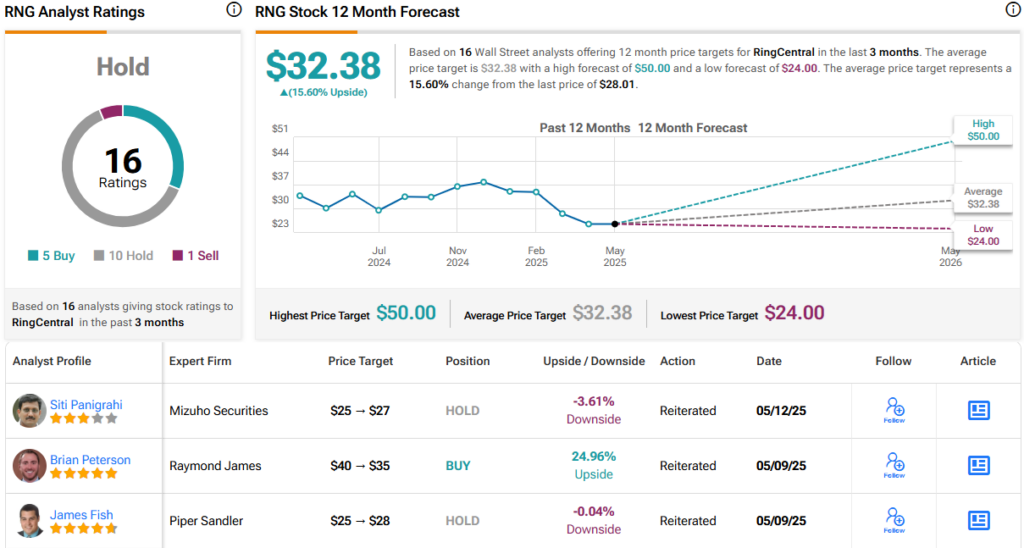Click the 5 Buy legend entry
Image resolution: width=1024 pixels, height=548 pixels.
tap(51, 255)
